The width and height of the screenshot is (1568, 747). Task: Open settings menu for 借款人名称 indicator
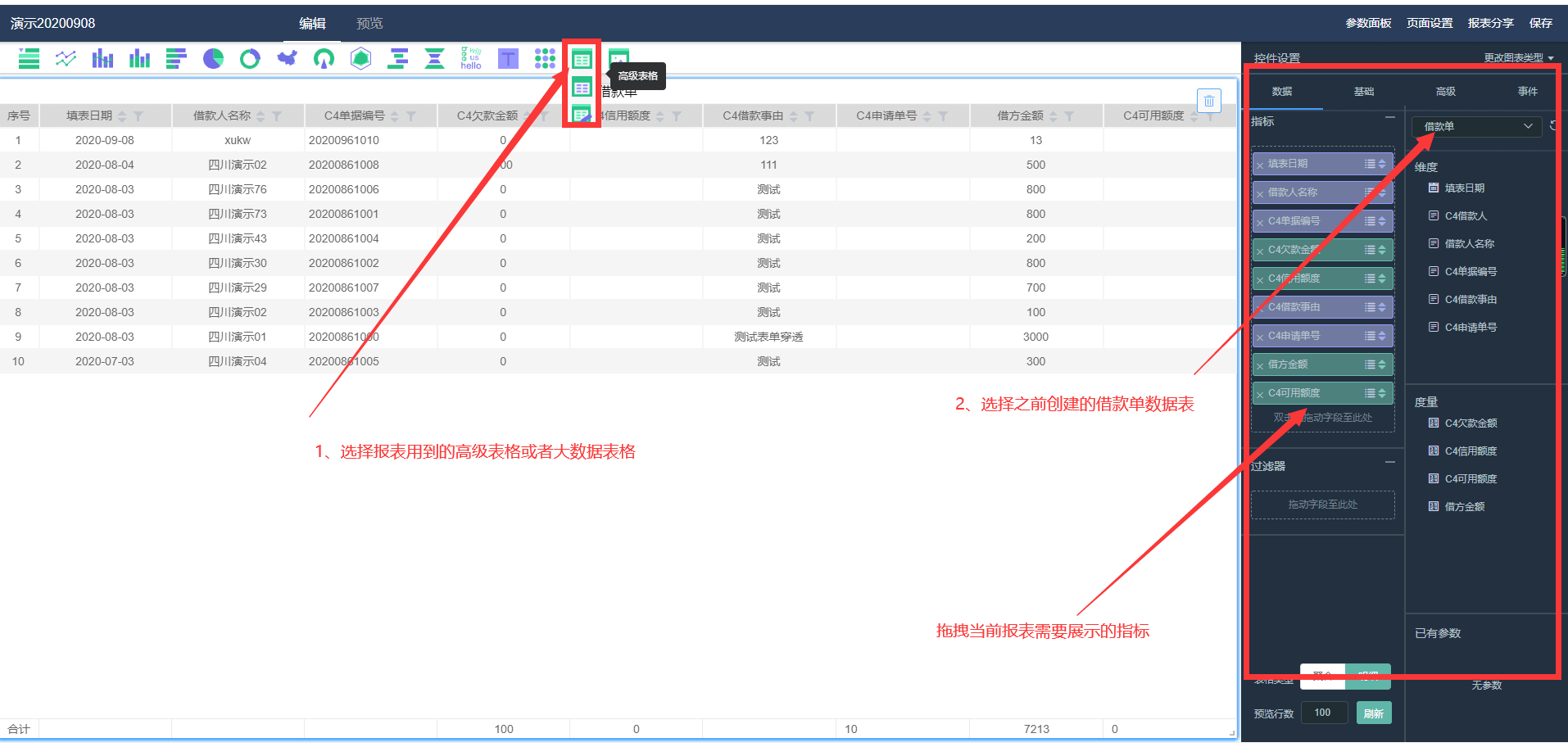coord(1370,192)
